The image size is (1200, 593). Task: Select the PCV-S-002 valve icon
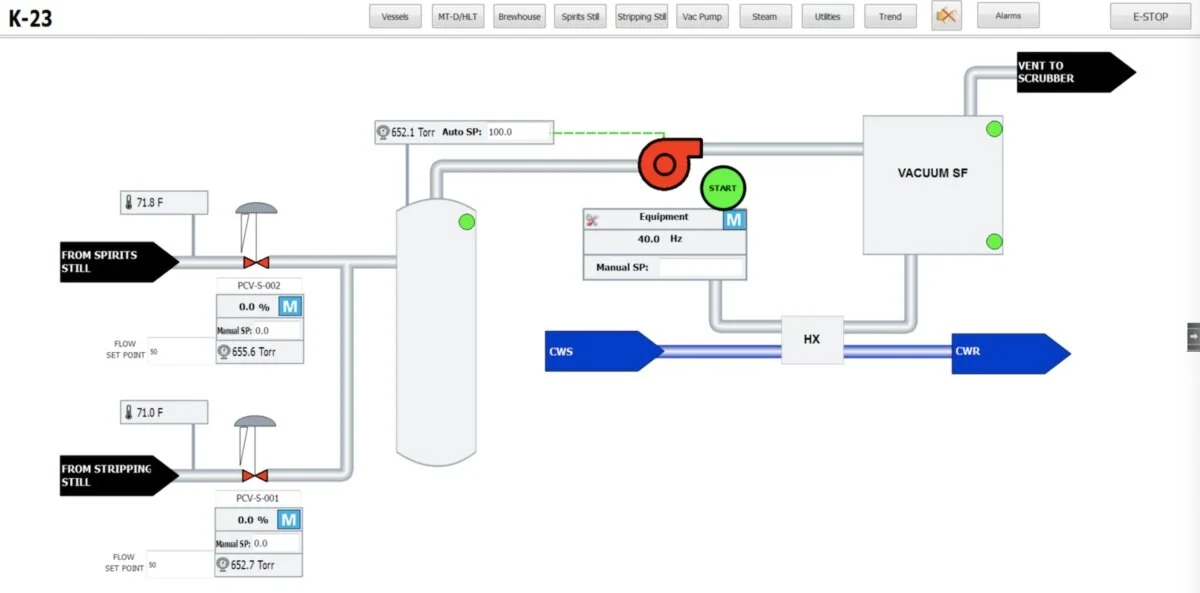click(x=255, y=264)
